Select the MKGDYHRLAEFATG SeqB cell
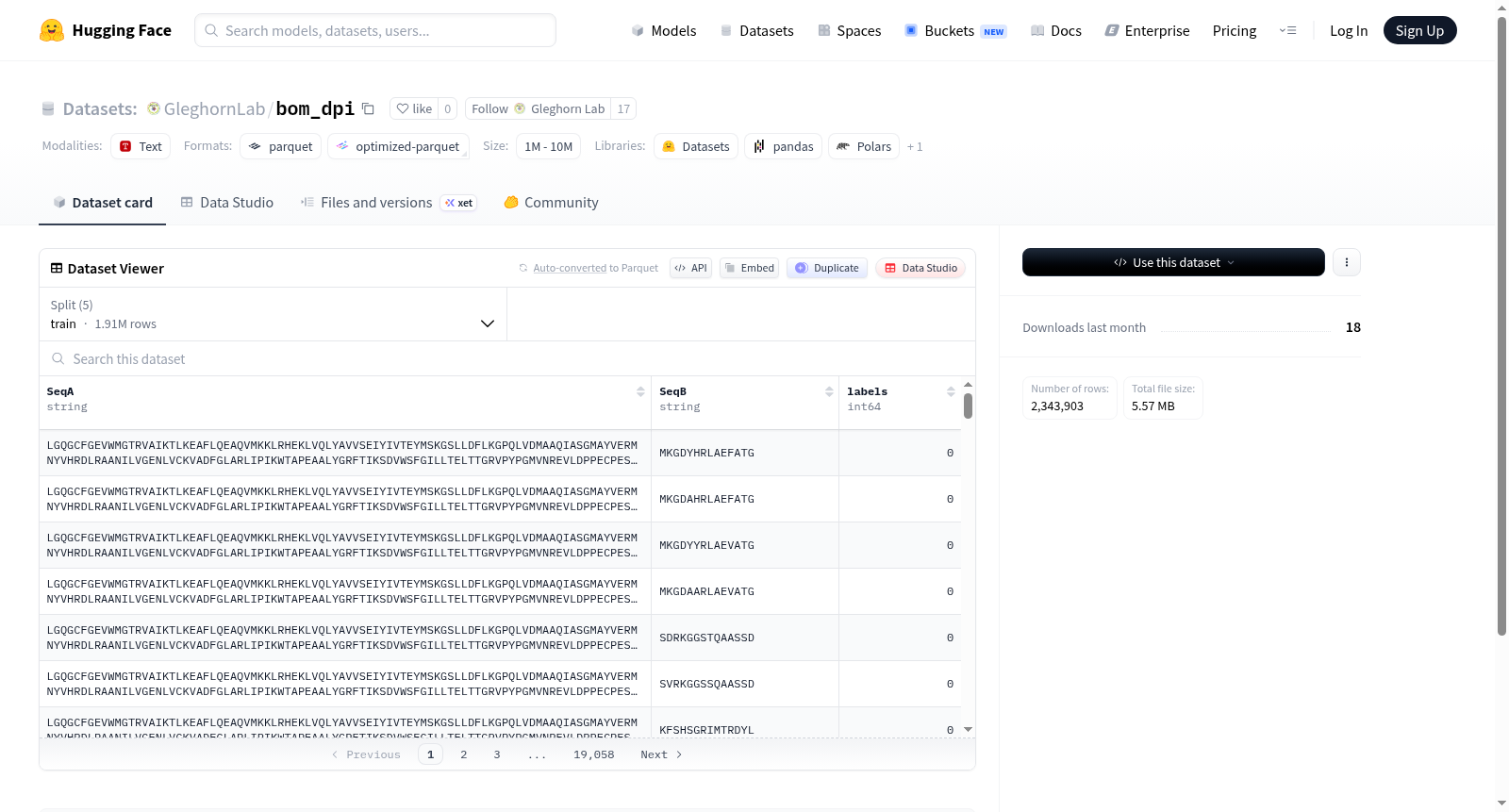 (x=745, y=453)
